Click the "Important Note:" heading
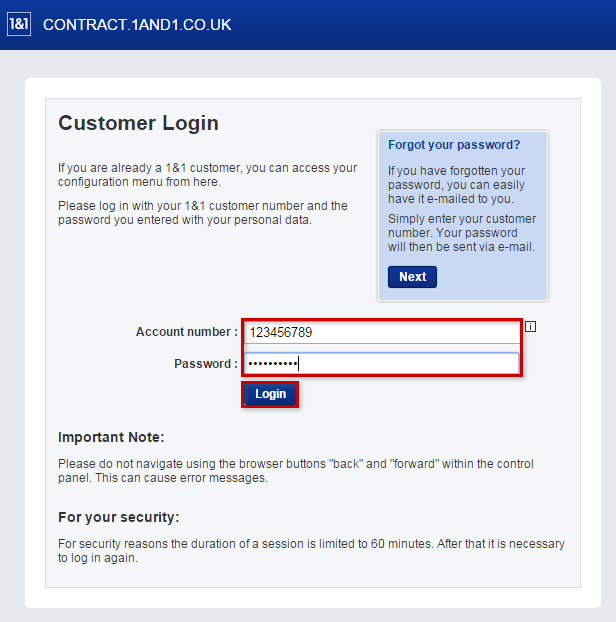Screen dimensions: 616x622 [111, 437]
